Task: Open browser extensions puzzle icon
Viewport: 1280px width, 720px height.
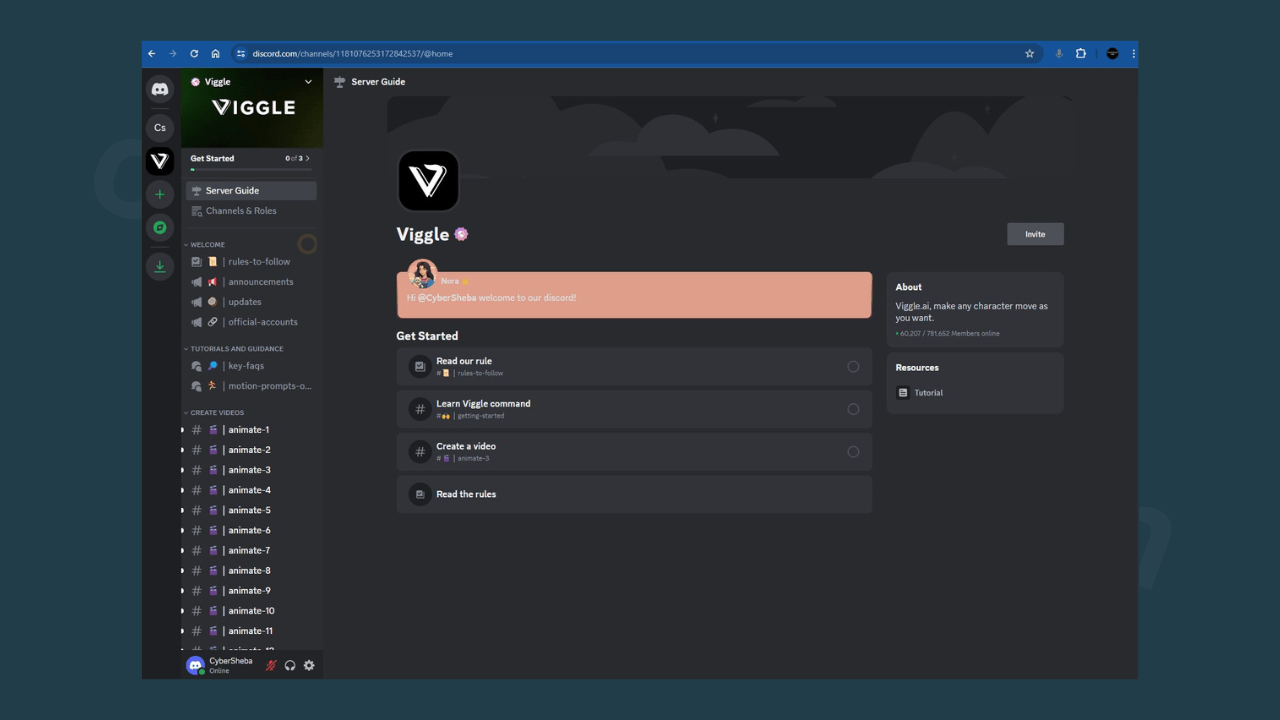Action: 1081,54
